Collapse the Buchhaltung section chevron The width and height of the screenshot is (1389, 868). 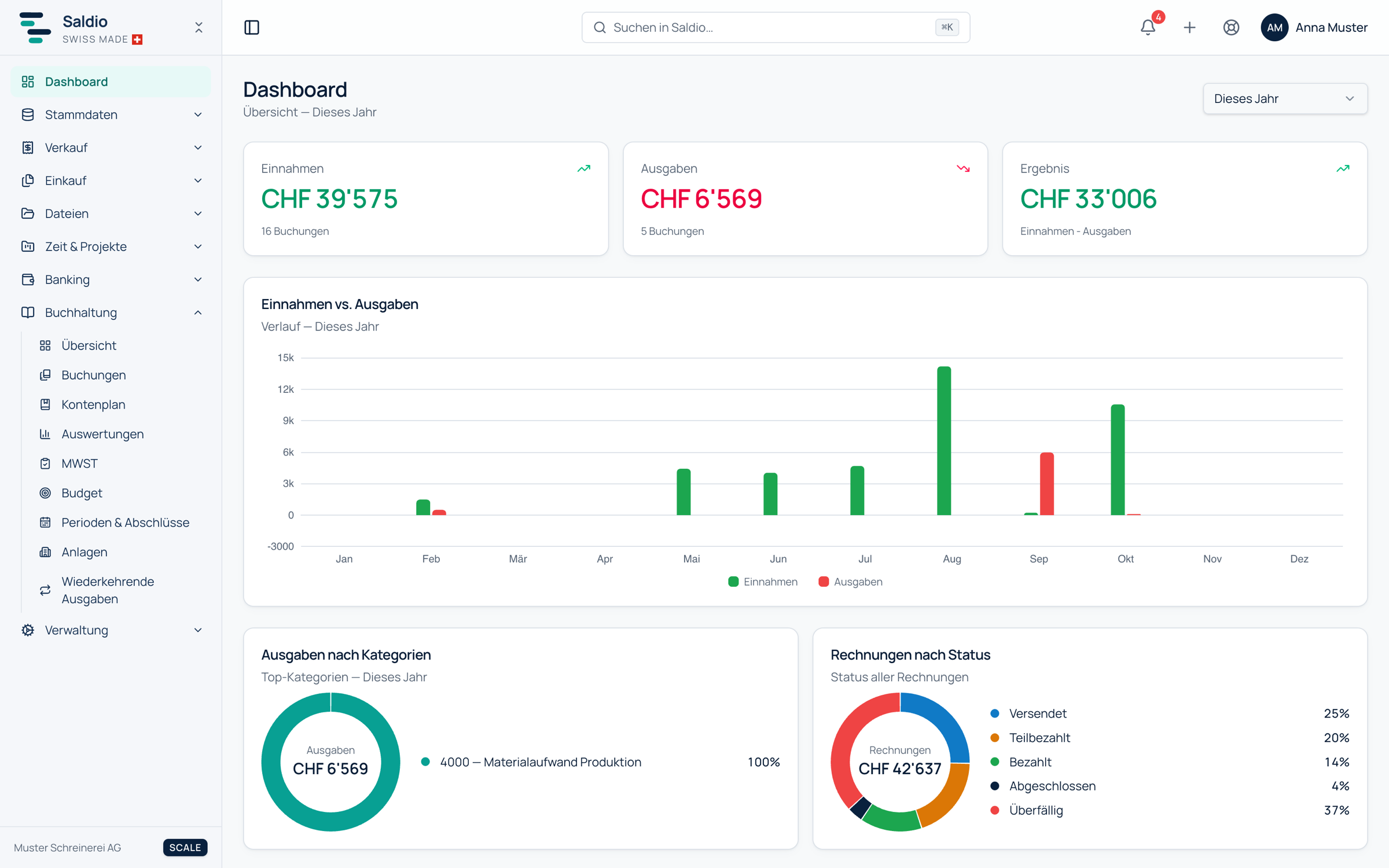(x=198, y=312)
